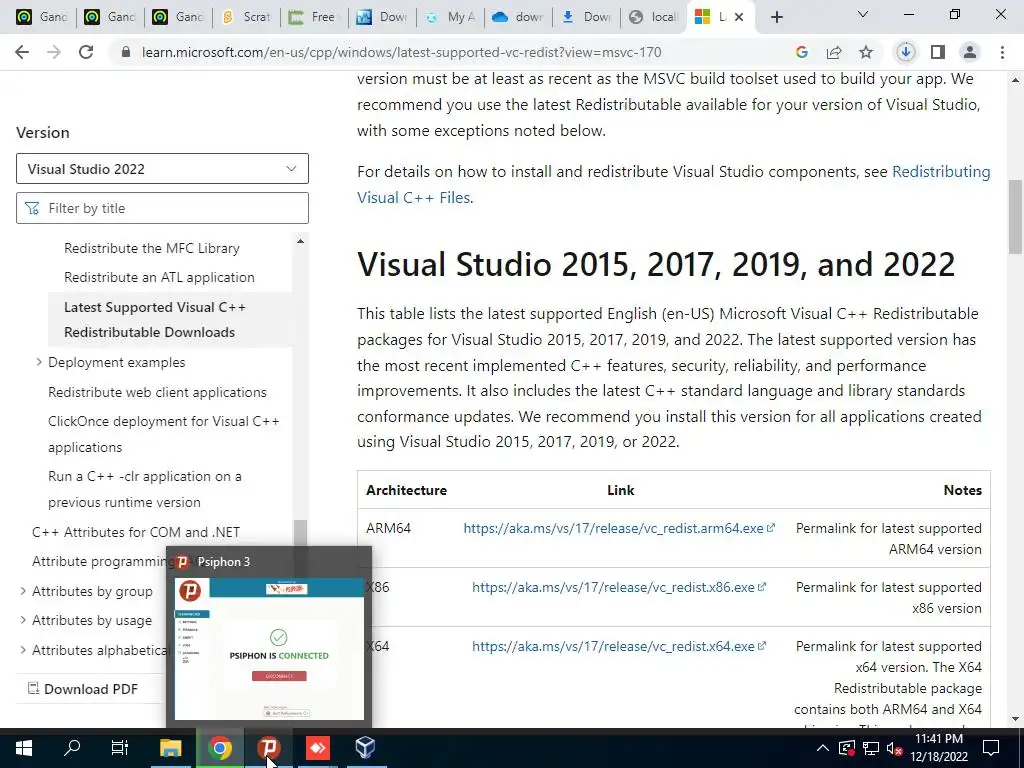
Task: Open Redistribute web client applications
Action: point(157,392)
